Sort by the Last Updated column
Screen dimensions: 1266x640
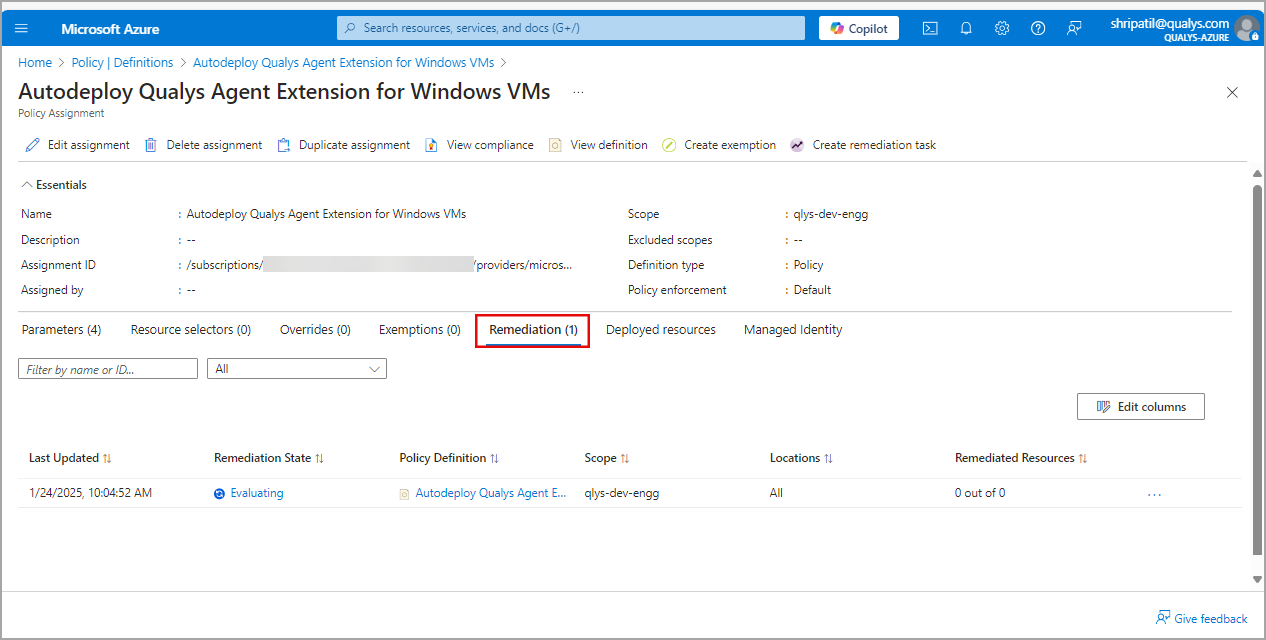[70, 458]
